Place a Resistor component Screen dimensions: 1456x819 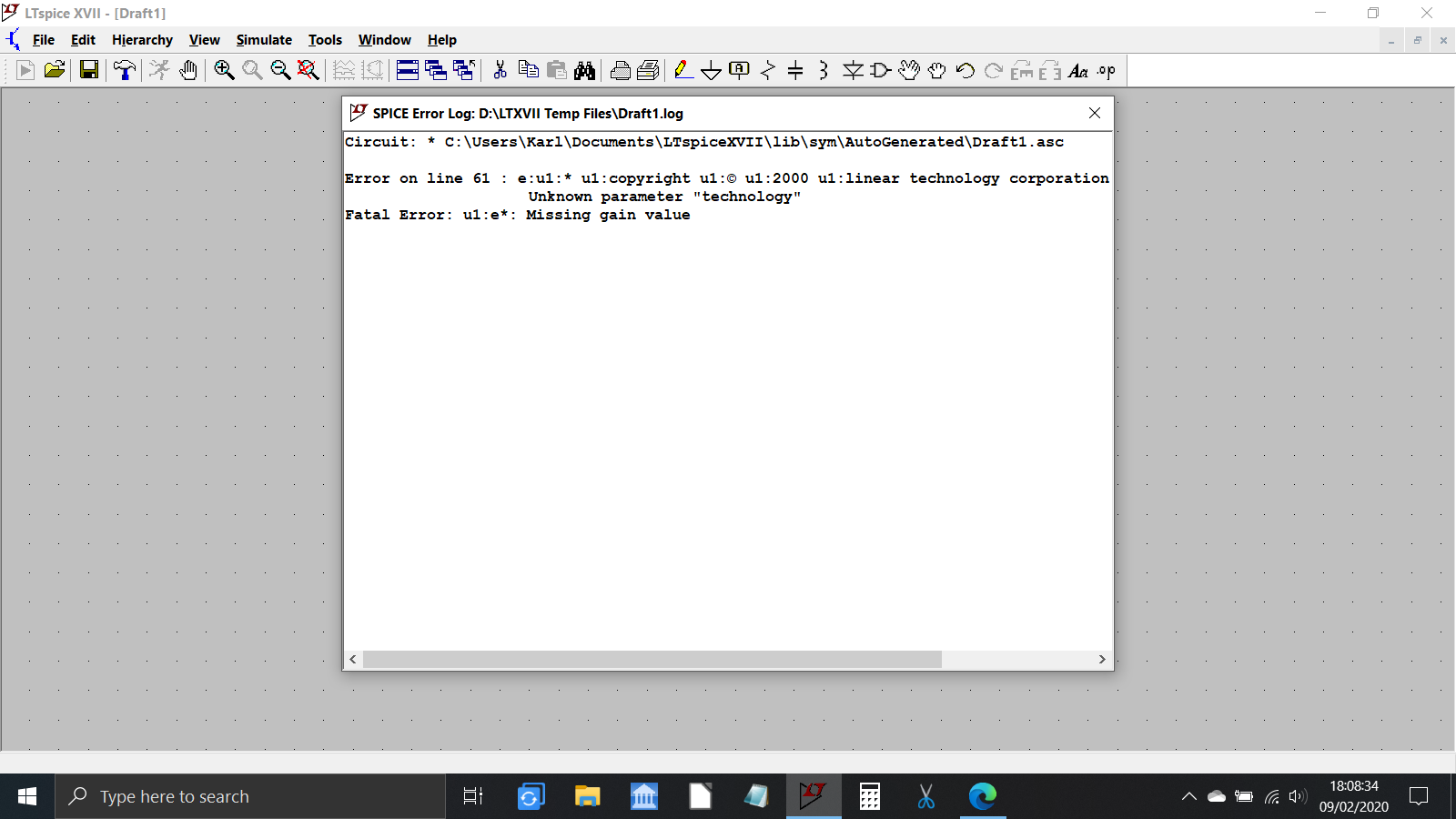pyautogui.click(x=768, y=70)
